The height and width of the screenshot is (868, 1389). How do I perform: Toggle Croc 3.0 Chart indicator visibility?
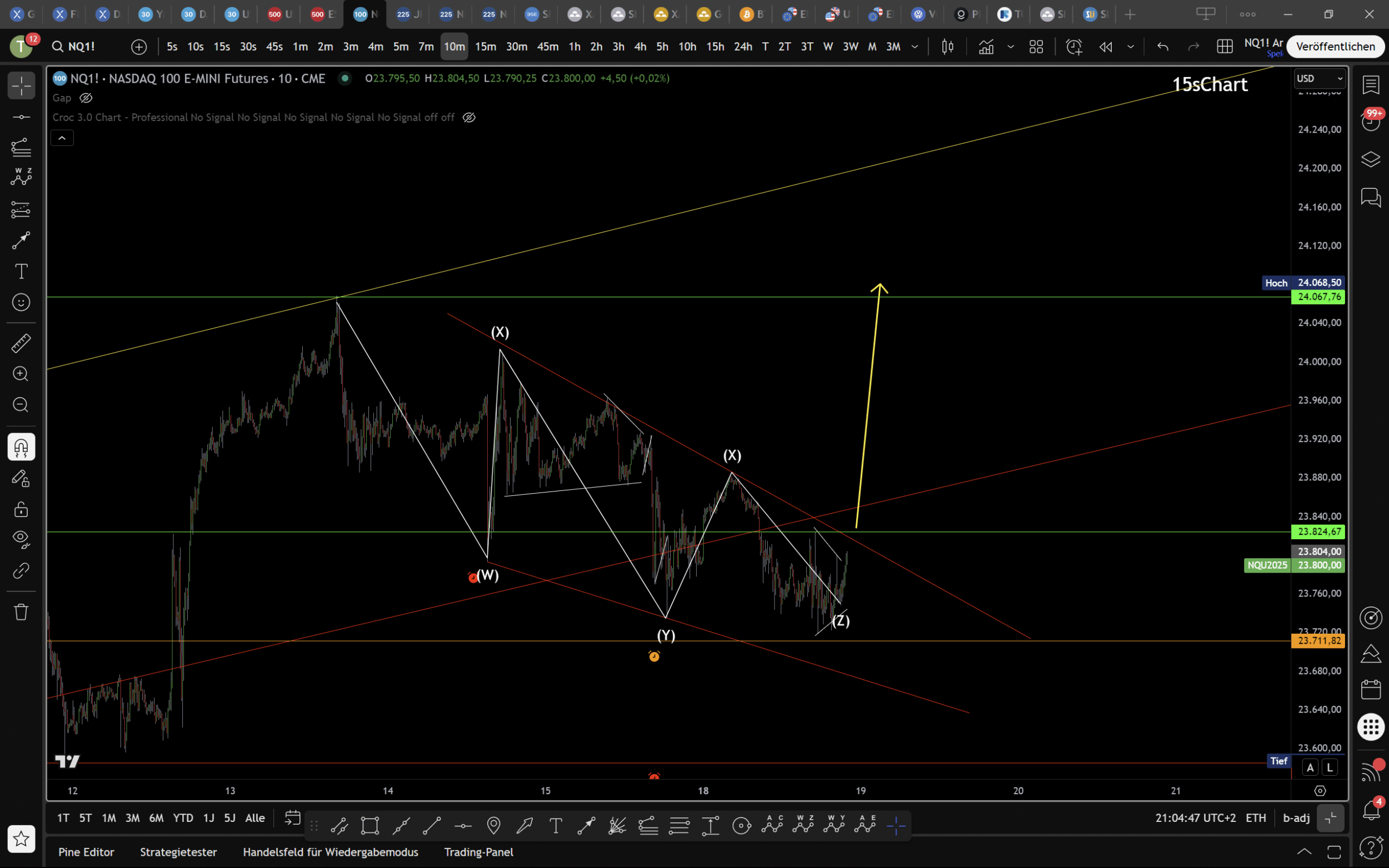[468, 118]
